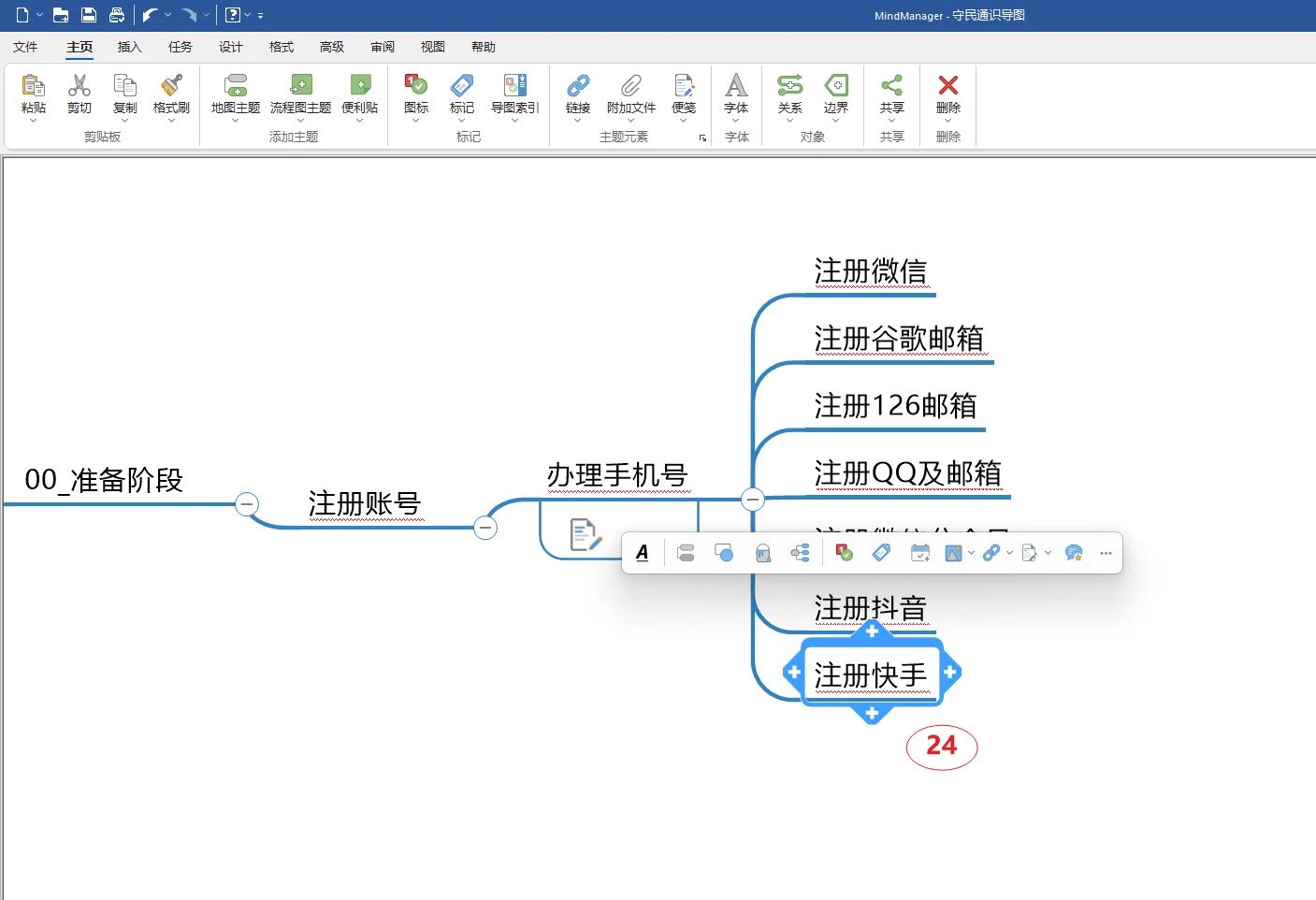Collapse the 办理手机号 subtopics
1316x900 pixels.
[x=753, y=500]
